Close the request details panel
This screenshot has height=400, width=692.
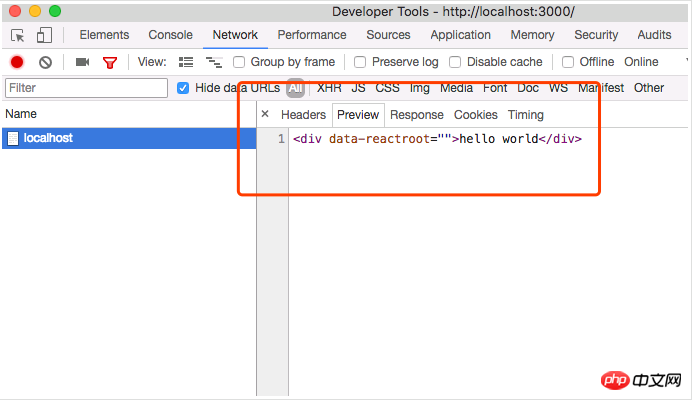pyautogui.click(x=265, y=114)
